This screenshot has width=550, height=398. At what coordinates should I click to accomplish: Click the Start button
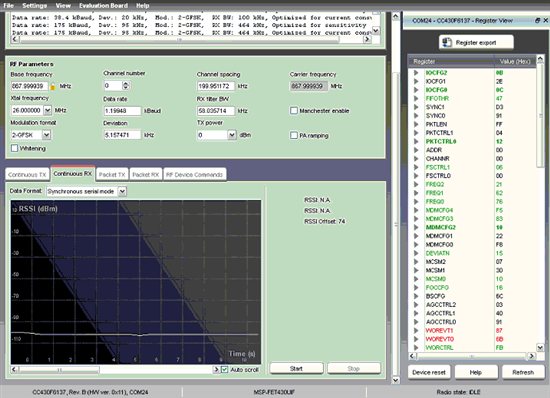[296, 369]
